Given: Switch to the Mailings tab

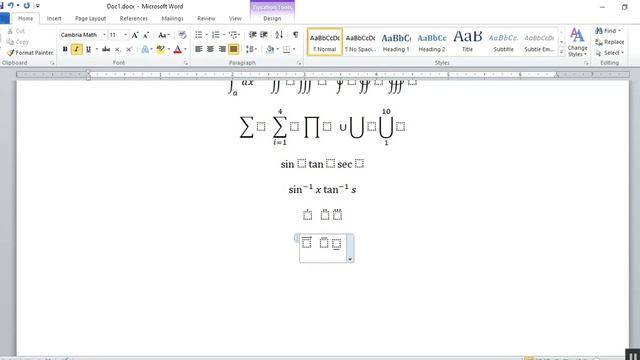Looking at the screenshot, I should click(x=172, y=18).
